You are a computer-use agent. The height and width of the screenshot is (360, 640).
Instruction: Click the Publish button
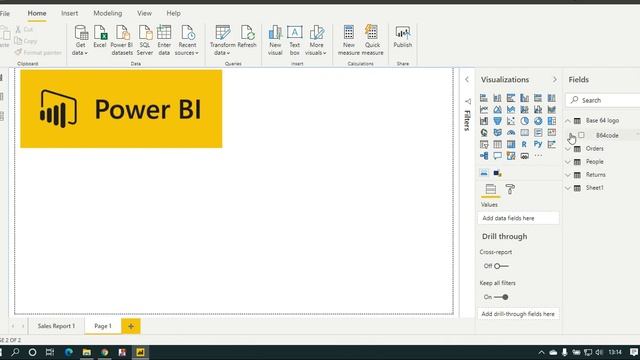403,37
